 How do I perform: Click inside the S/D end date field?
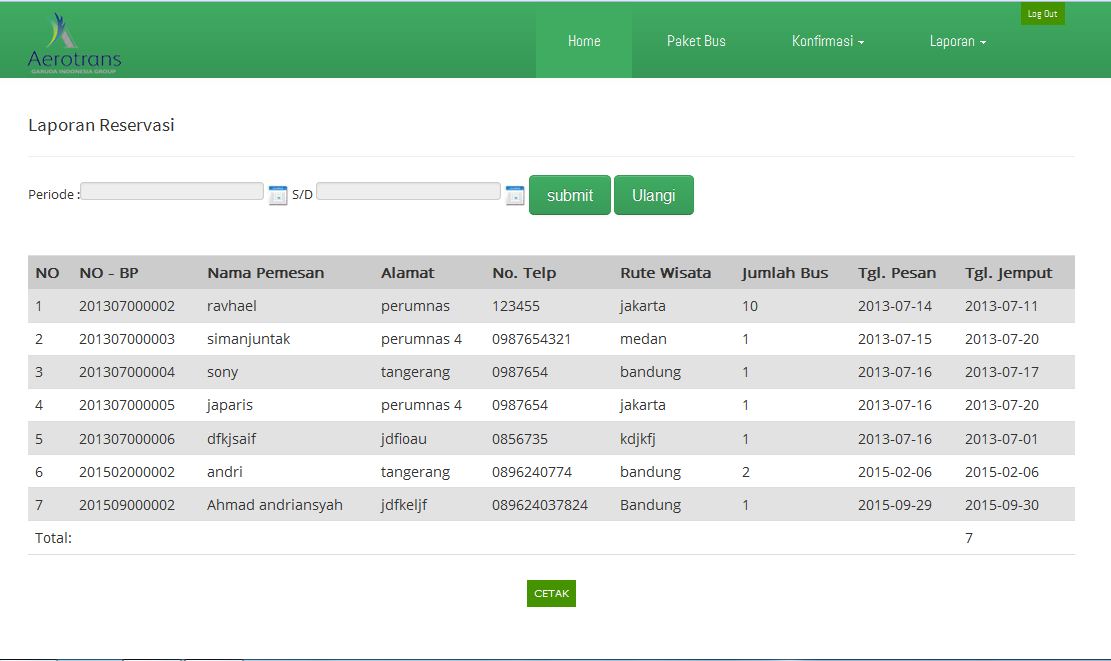408,191
